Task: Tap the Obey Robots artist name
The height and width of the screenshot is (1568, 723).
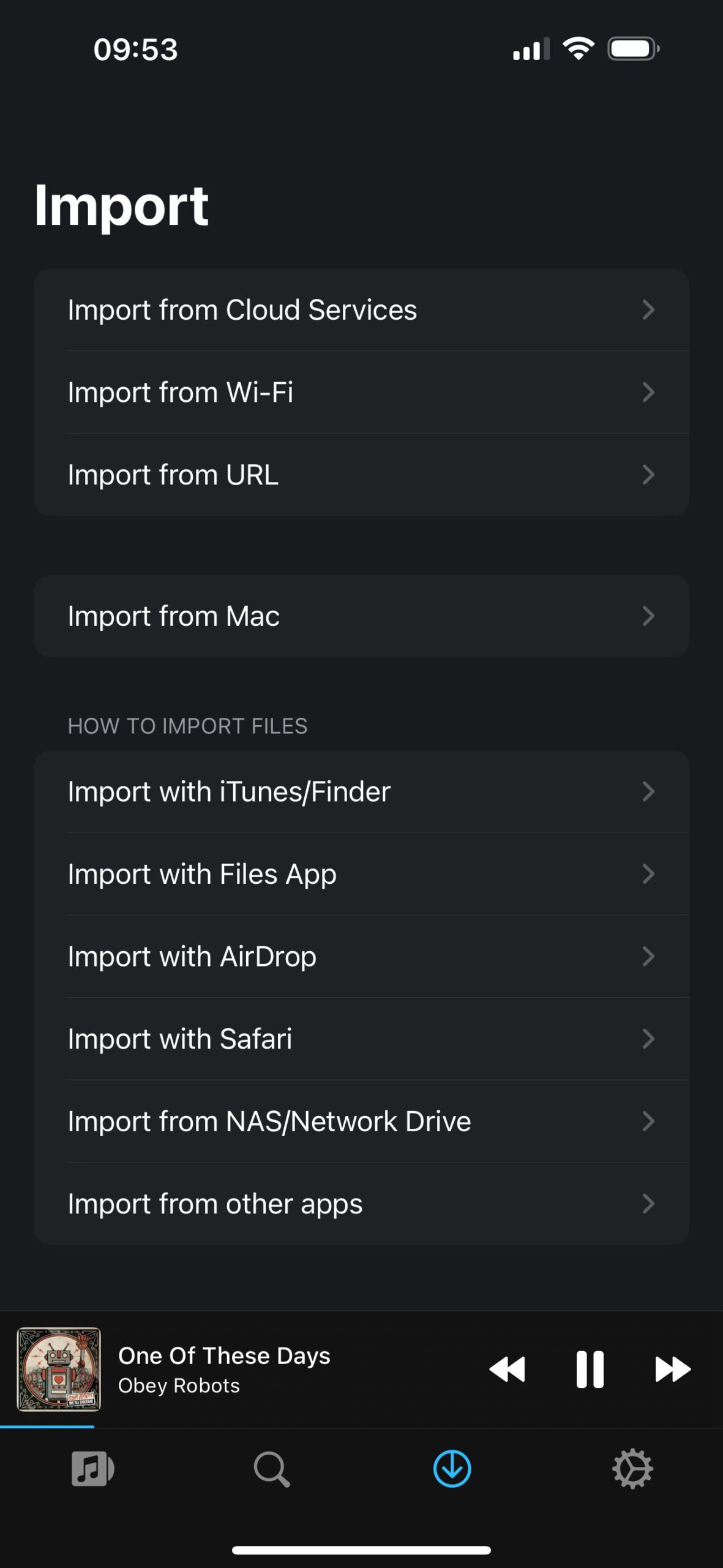Action: (179, 1385)
